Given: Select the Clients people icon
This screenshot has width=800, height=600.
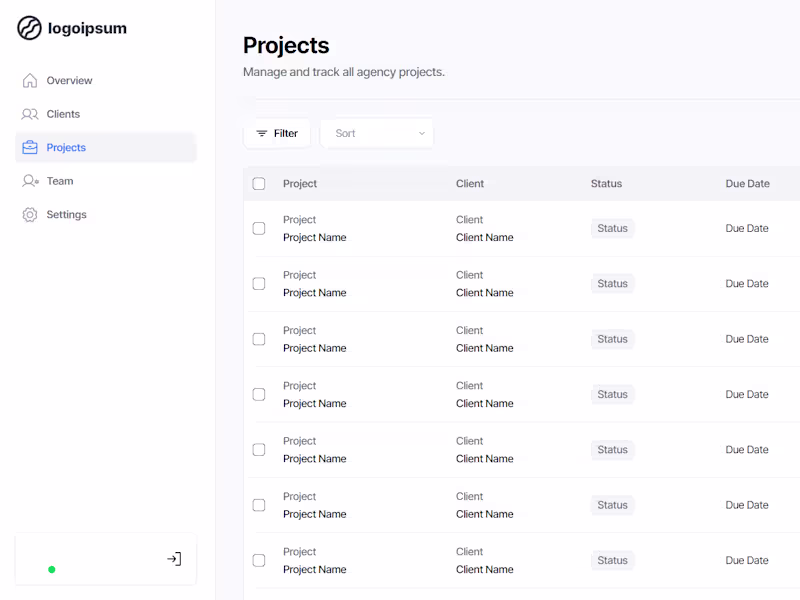Looking at the screenshot, I should (x=31, y=113).
